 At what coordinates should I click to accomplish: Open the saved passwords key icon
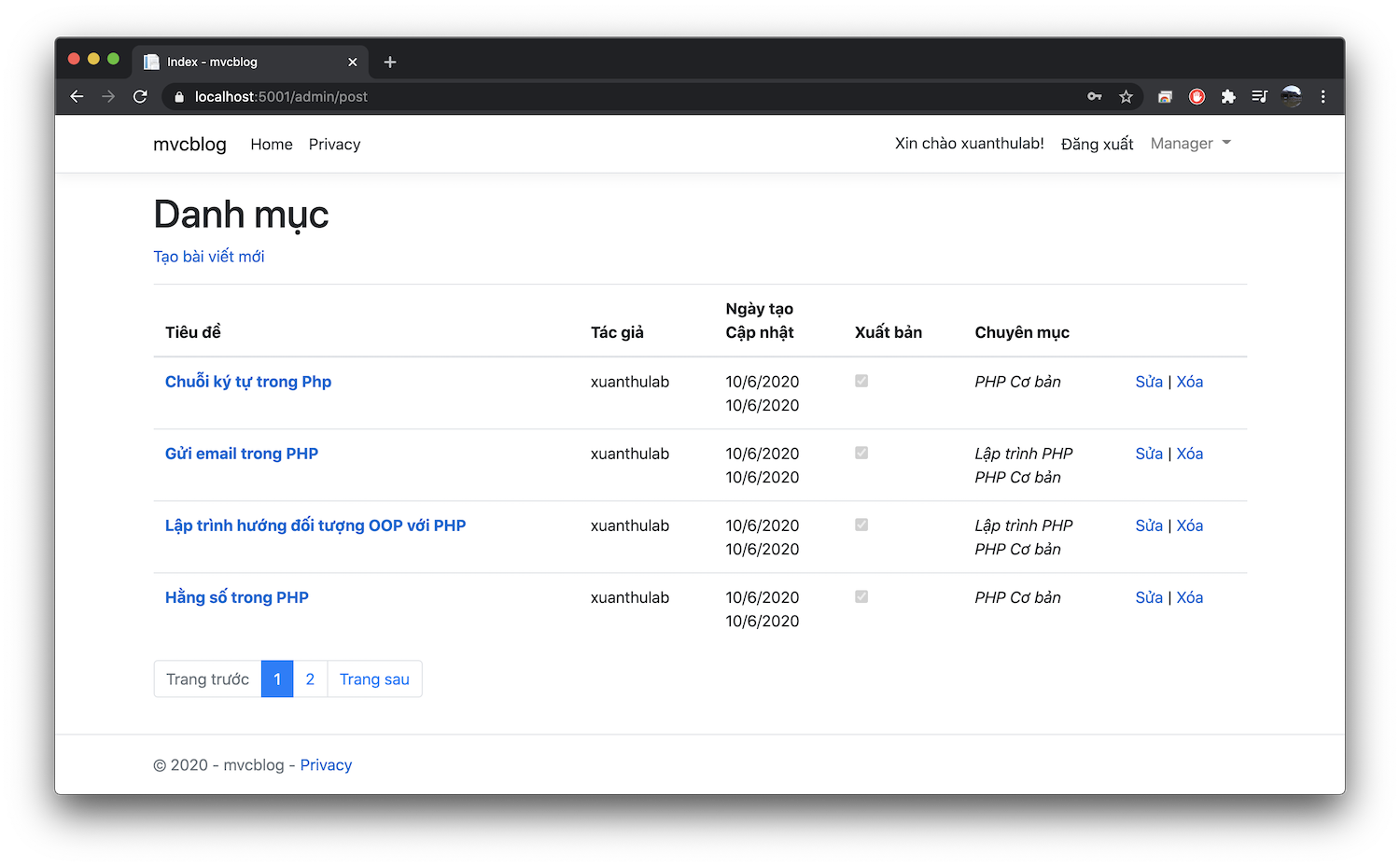click(1094, 96)
